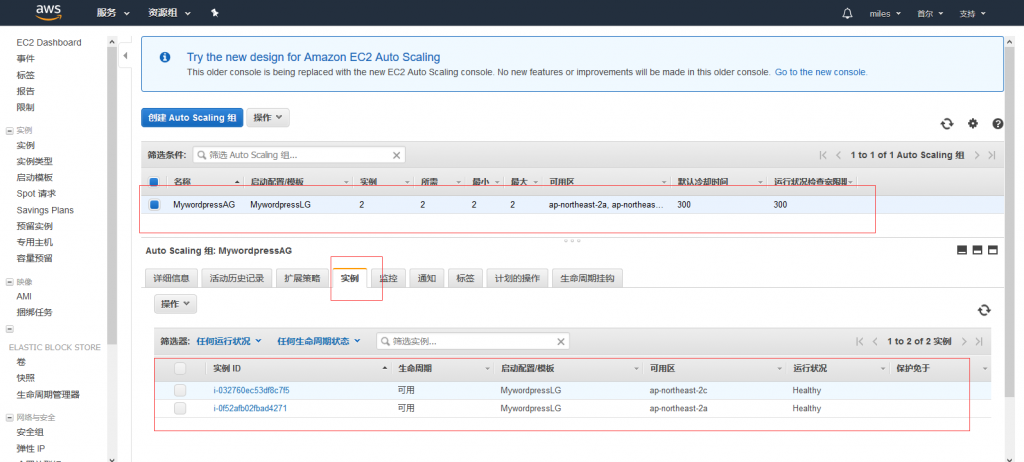Screen dimensions: 1024x462
Task: Switch to the 活动历史记录 tab
Action: (236, 278)
